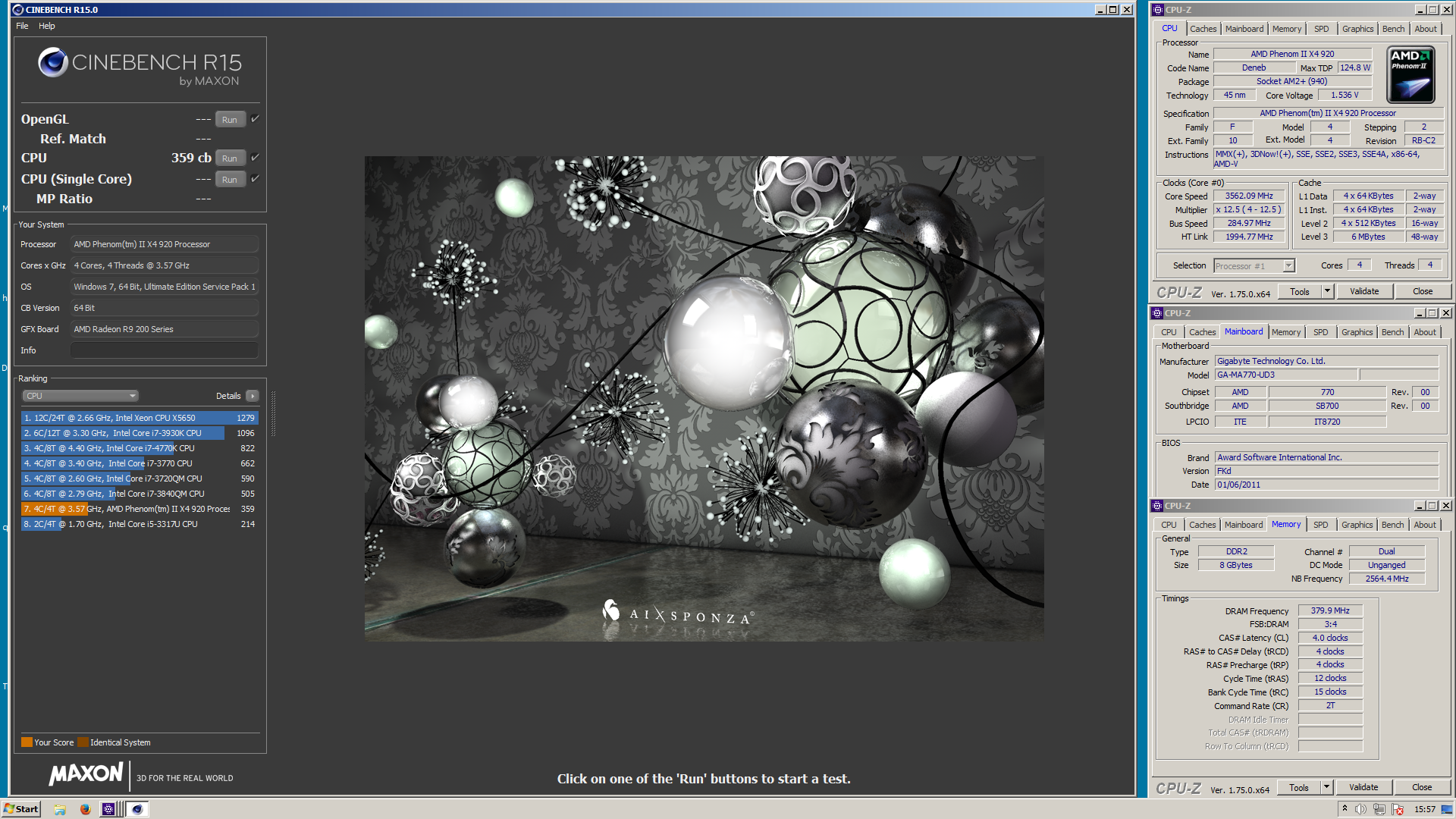Select the CPU tab in the Mainboard window
Image resolution: width=1456 pixels, height=819 pixels.
[x=1169, y=332]
